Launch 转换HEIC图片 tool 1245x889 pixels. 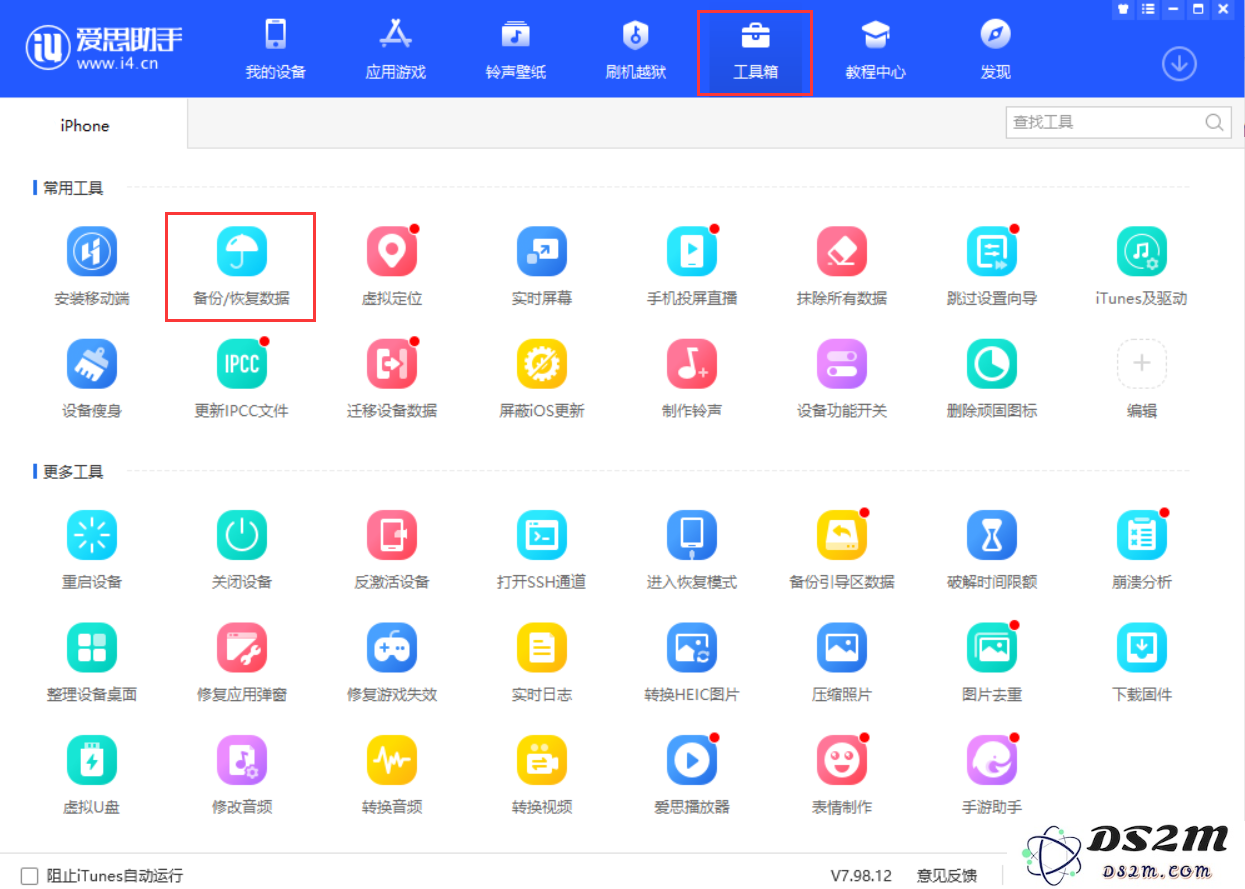point(692,648)
